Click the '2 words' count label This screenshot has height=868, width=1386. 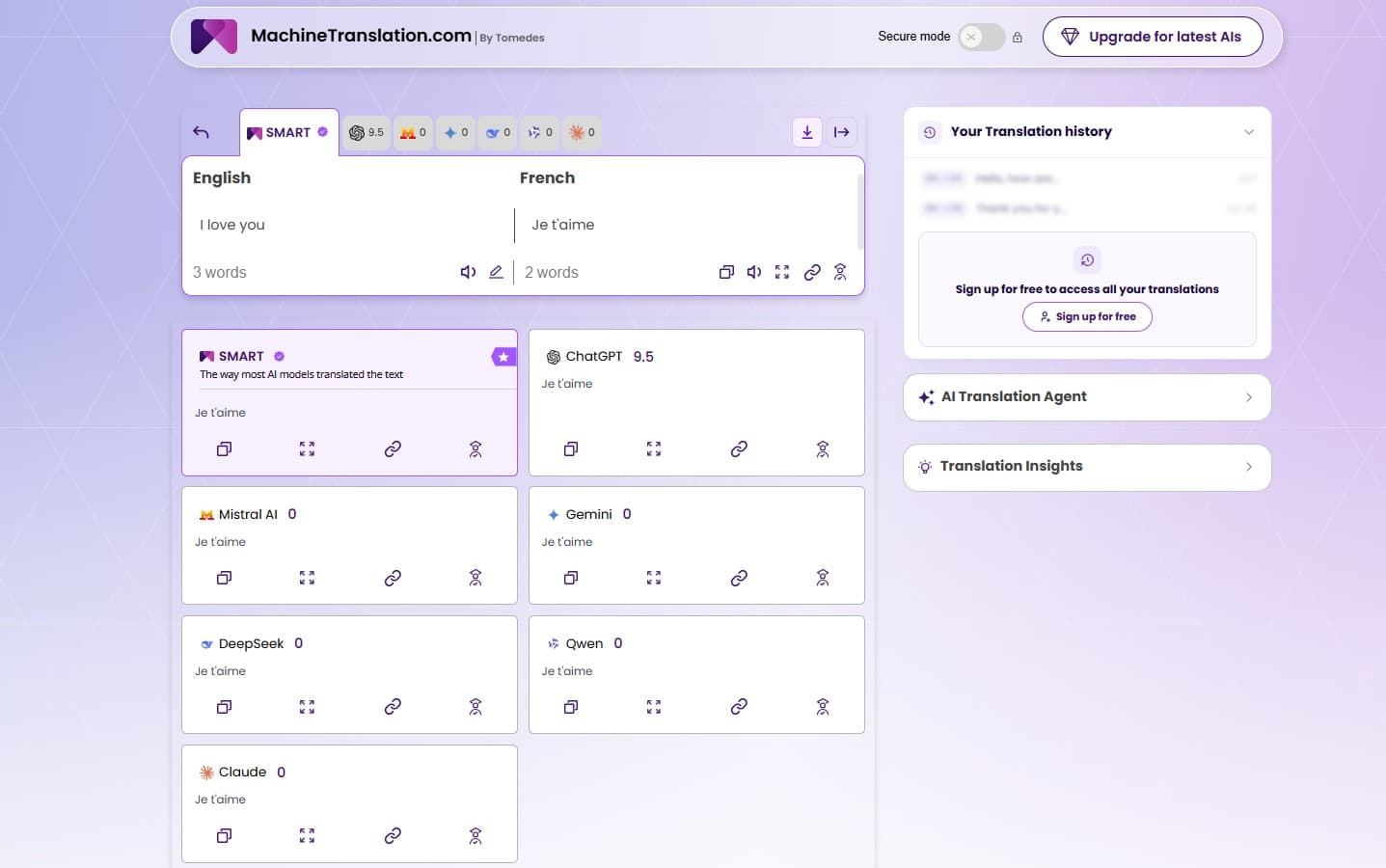click(x=552, y=273)
